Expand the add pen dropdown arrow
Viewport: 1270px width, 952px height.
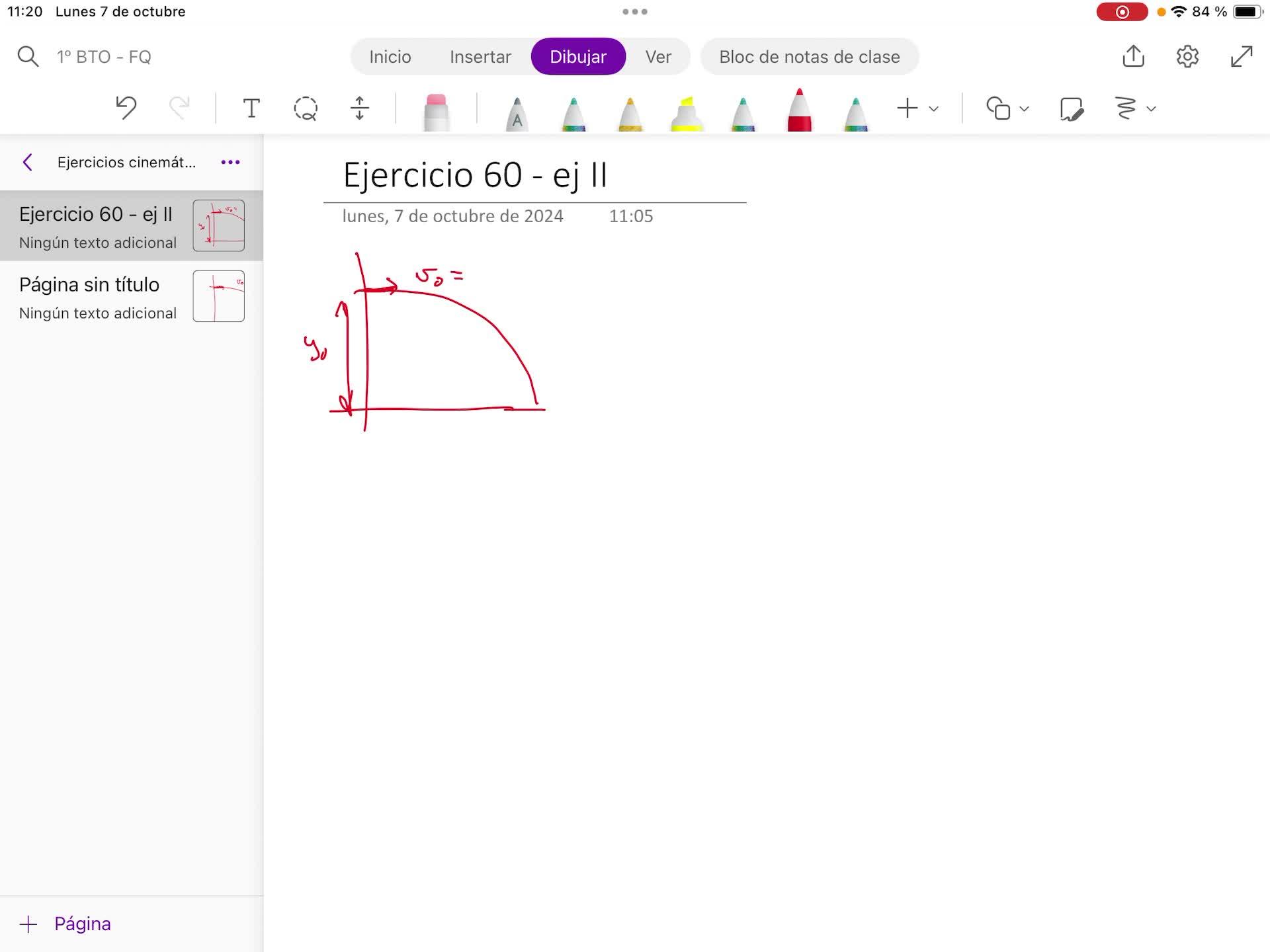click(933, 108)
